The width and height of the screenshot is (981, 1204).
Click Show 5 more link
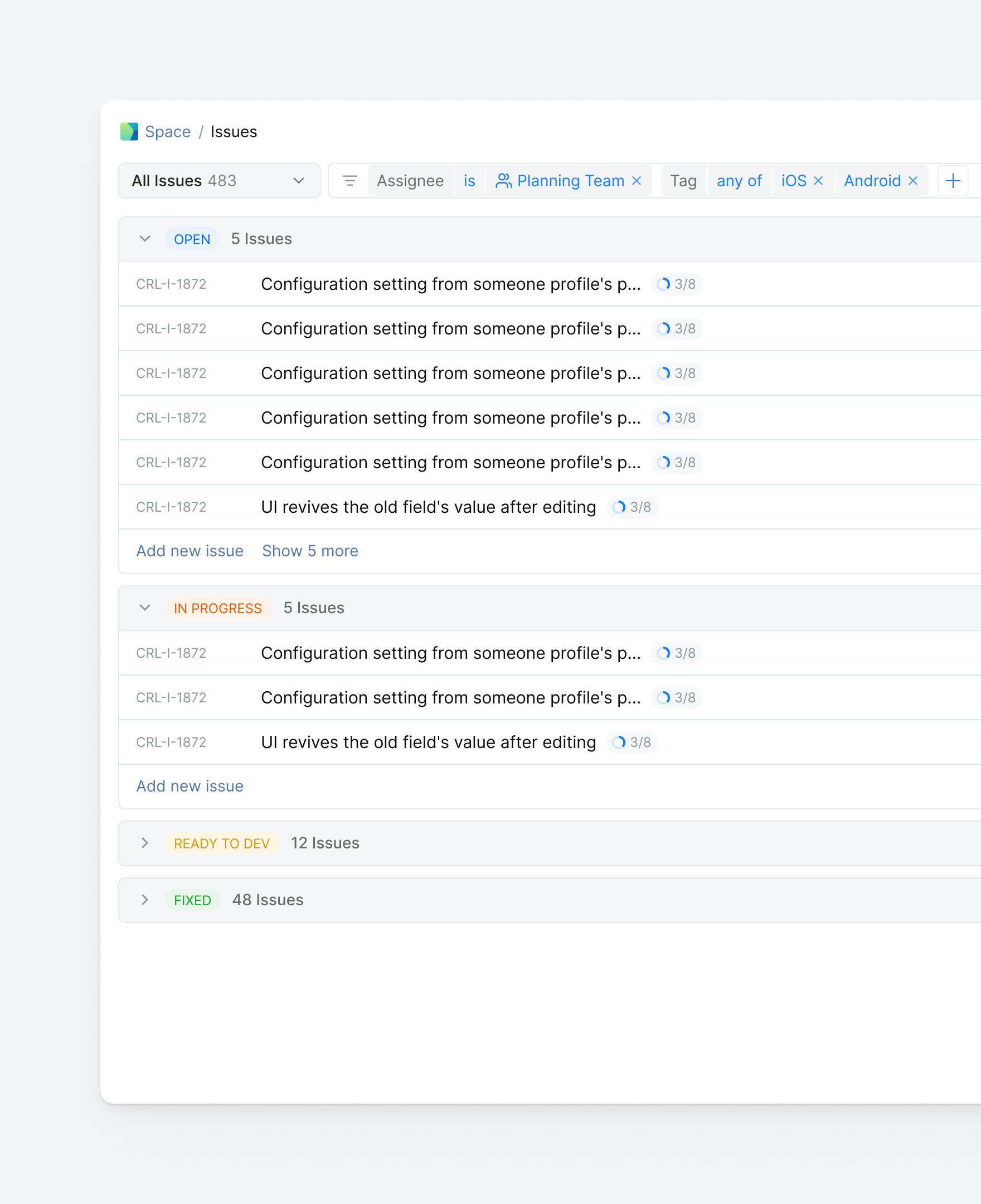(310, 551)
